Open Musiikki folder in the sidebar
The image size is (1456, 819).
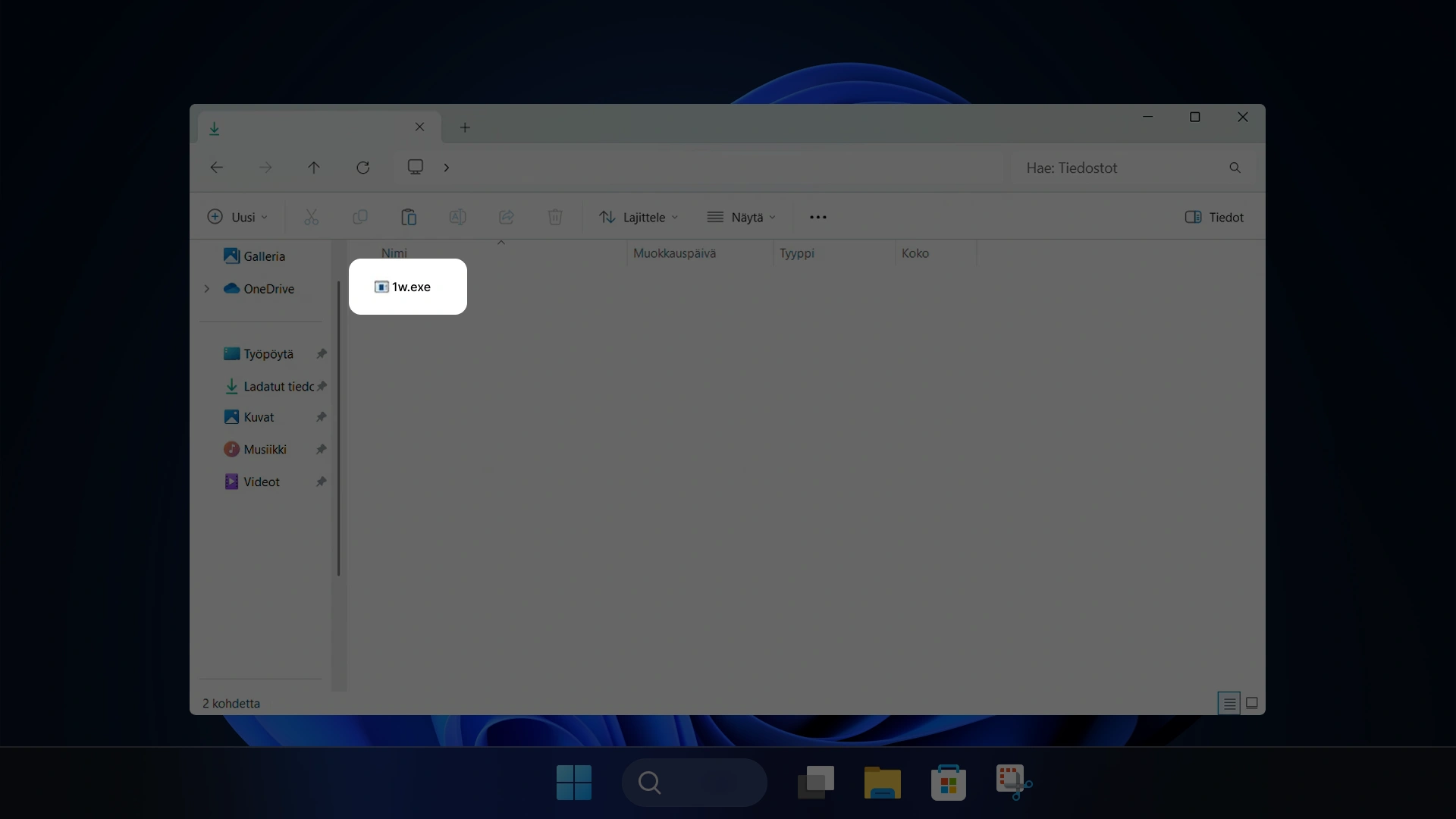[256, 450]
